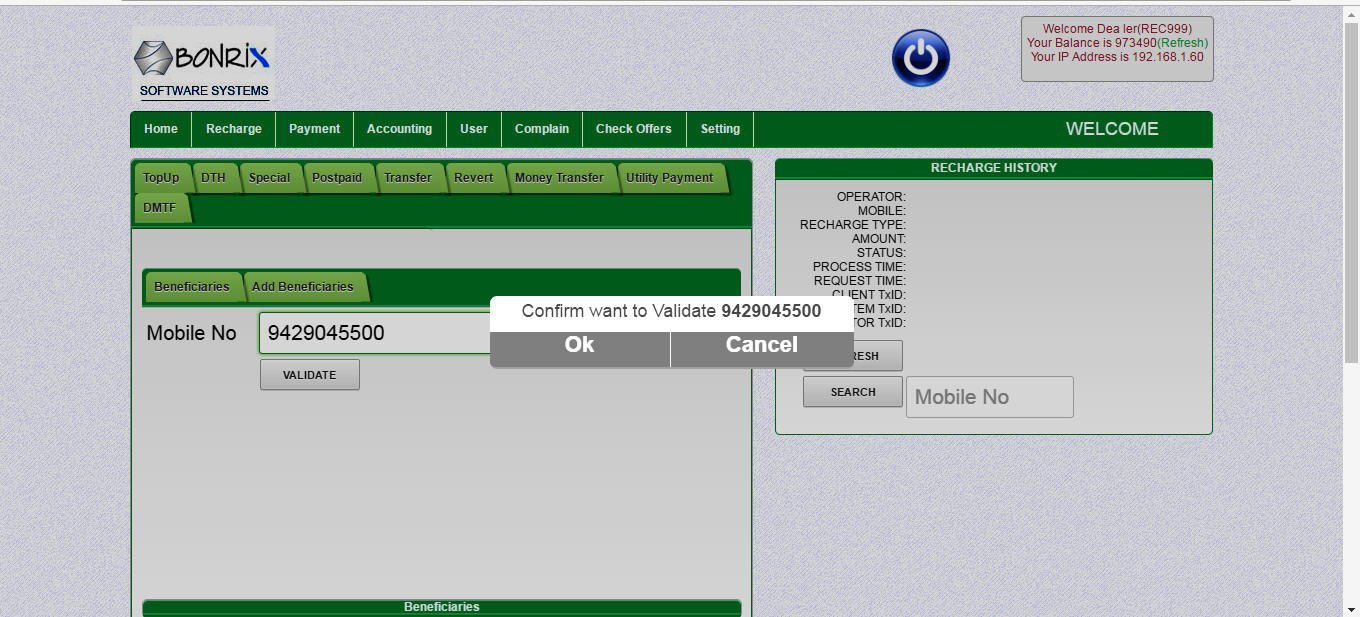
Task: Open the Payment menu
Action: [x=314, y=129]
